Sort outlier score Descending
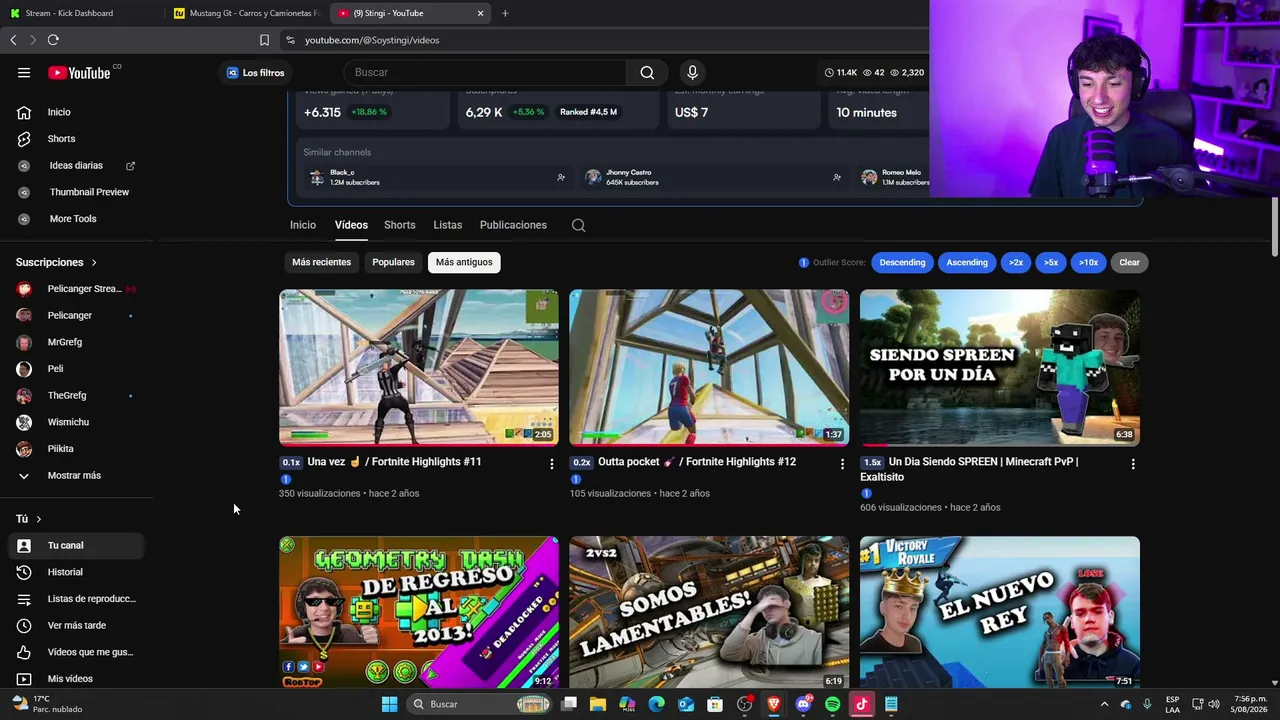 [x=902, y=262]
